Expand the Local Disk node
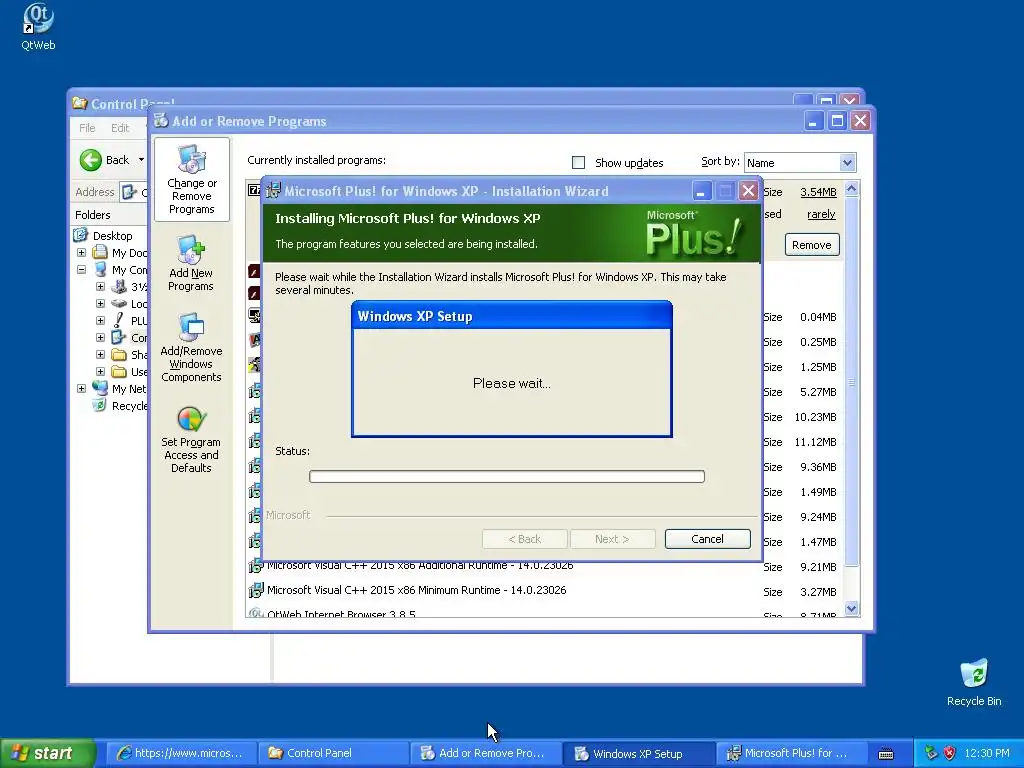 [x=101, y=304]
